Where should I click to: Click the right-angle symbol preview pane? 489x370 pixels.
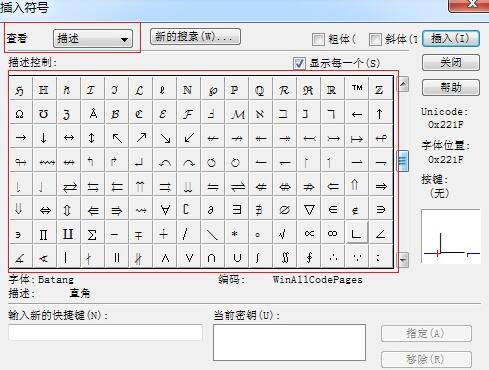[451, 236]
